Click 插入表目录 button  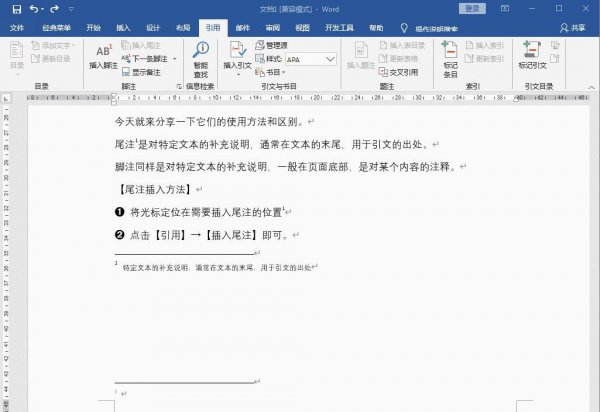pos(402,46)
